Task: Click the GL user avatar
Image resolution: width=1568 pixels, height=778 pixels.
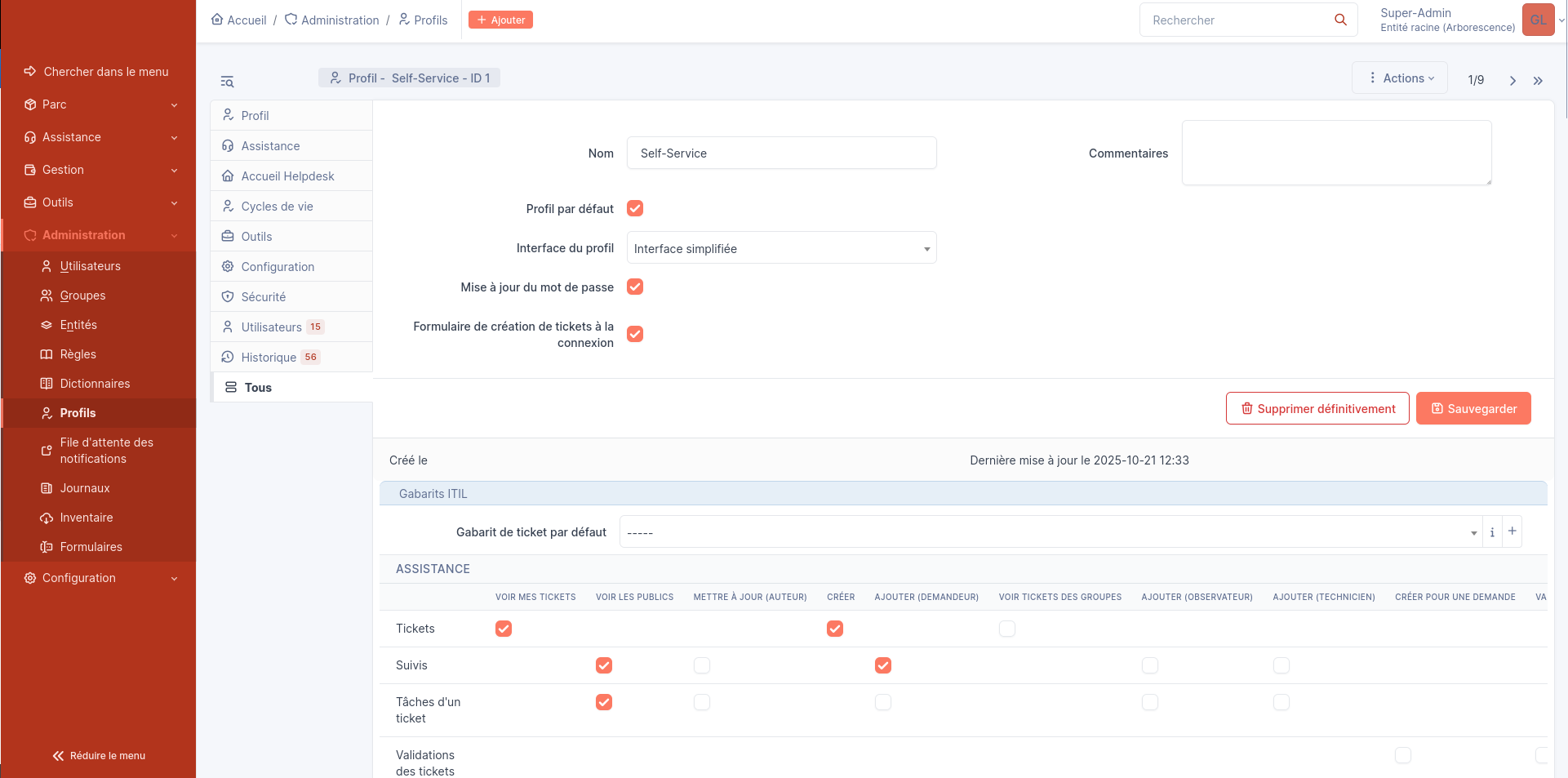Action: [x=1538, y=20]
